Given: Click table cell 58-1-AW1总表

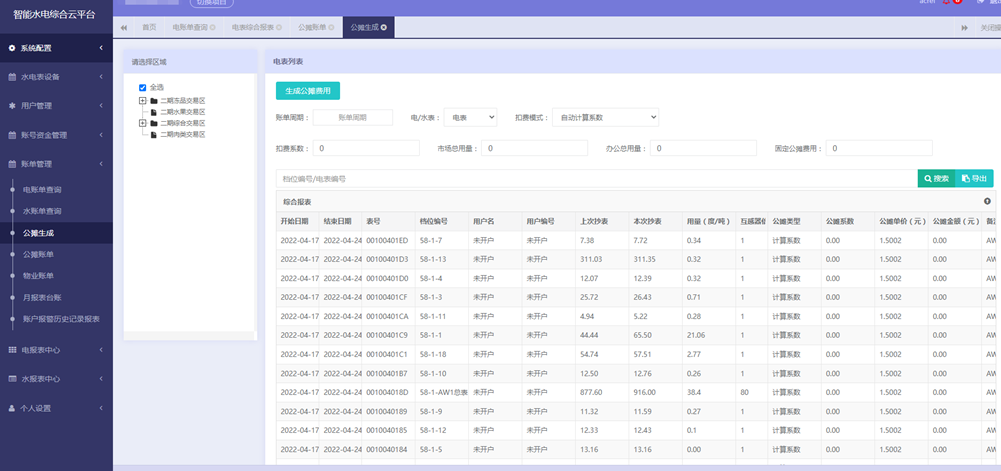Looking at the screenshot, I should point(444,392).
